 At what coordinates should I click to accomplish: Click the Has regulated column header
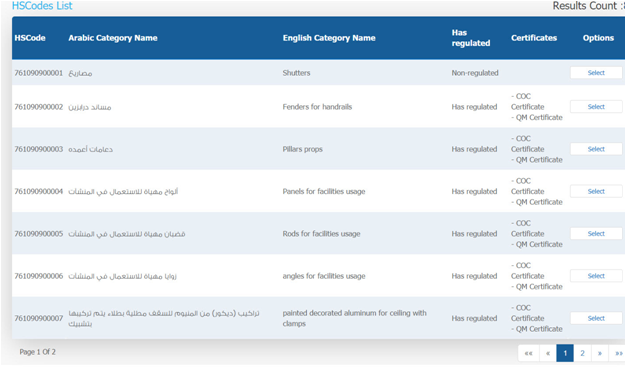(x=471, y=38)
